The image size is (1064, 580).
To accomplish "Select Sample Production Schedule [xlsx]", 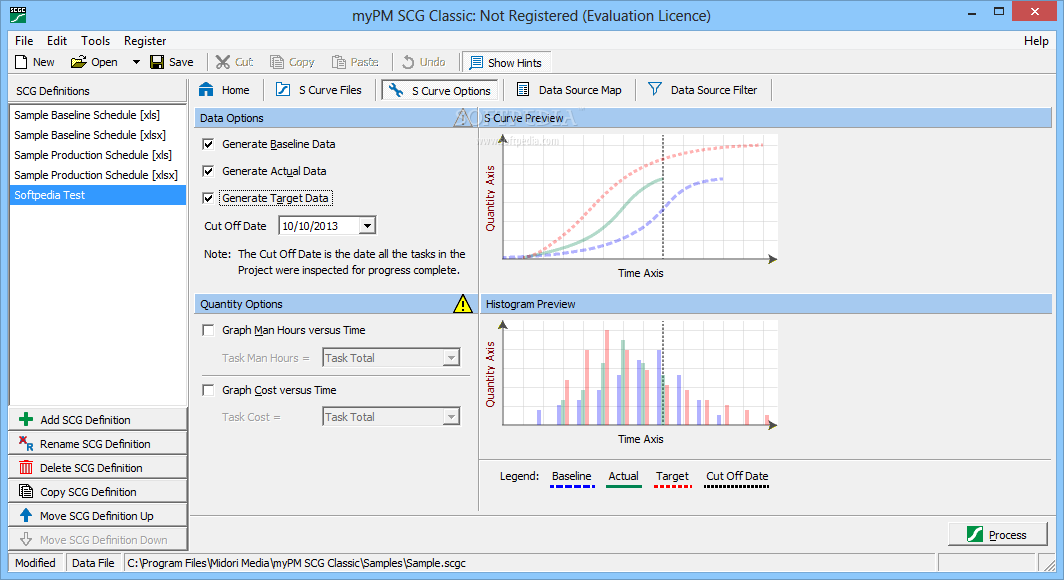I will (x=98, y=175).
